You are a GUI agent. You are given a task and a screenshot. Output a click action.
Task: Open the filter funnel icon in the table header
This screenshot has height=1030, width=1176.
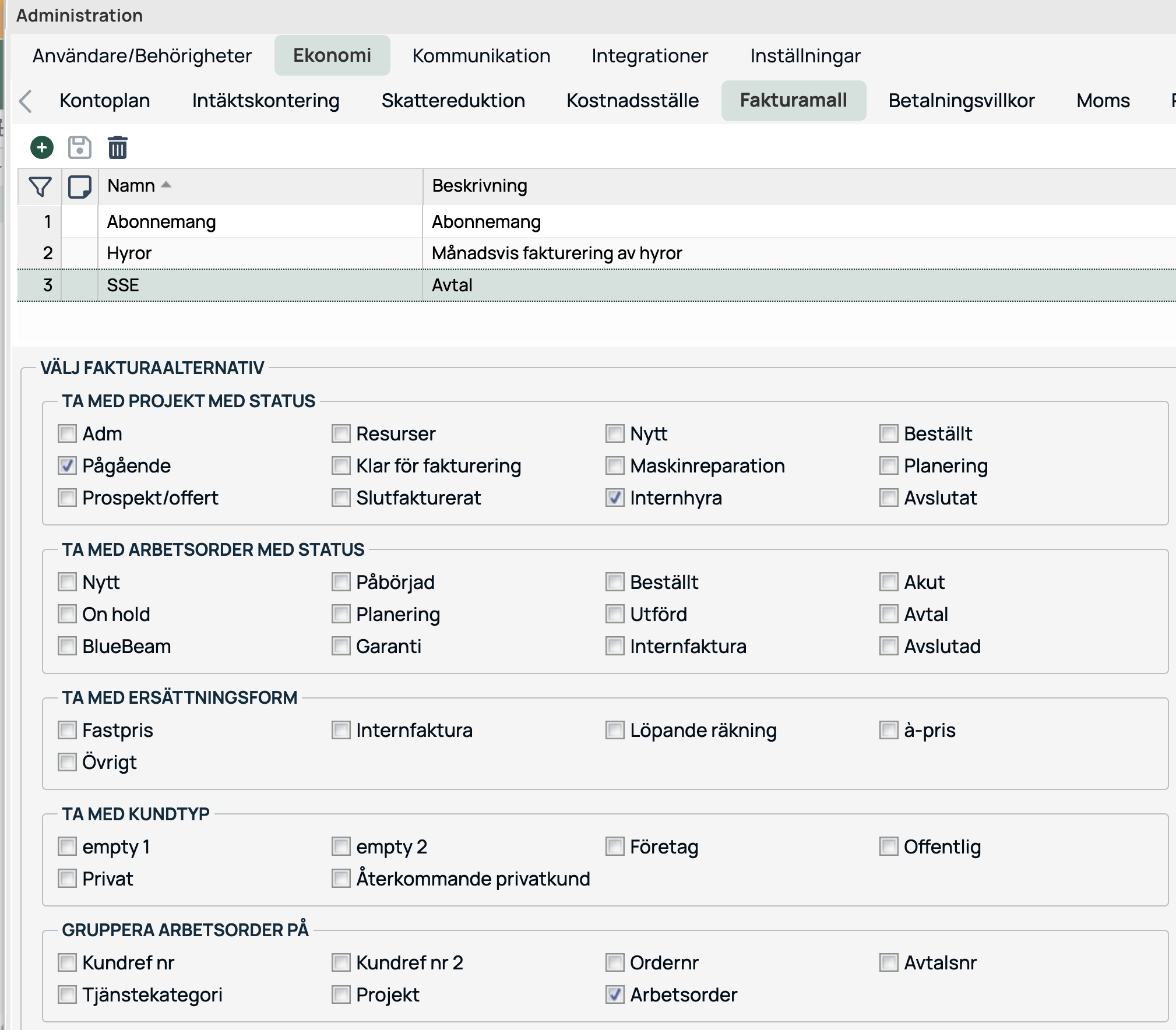pos(40,187)
